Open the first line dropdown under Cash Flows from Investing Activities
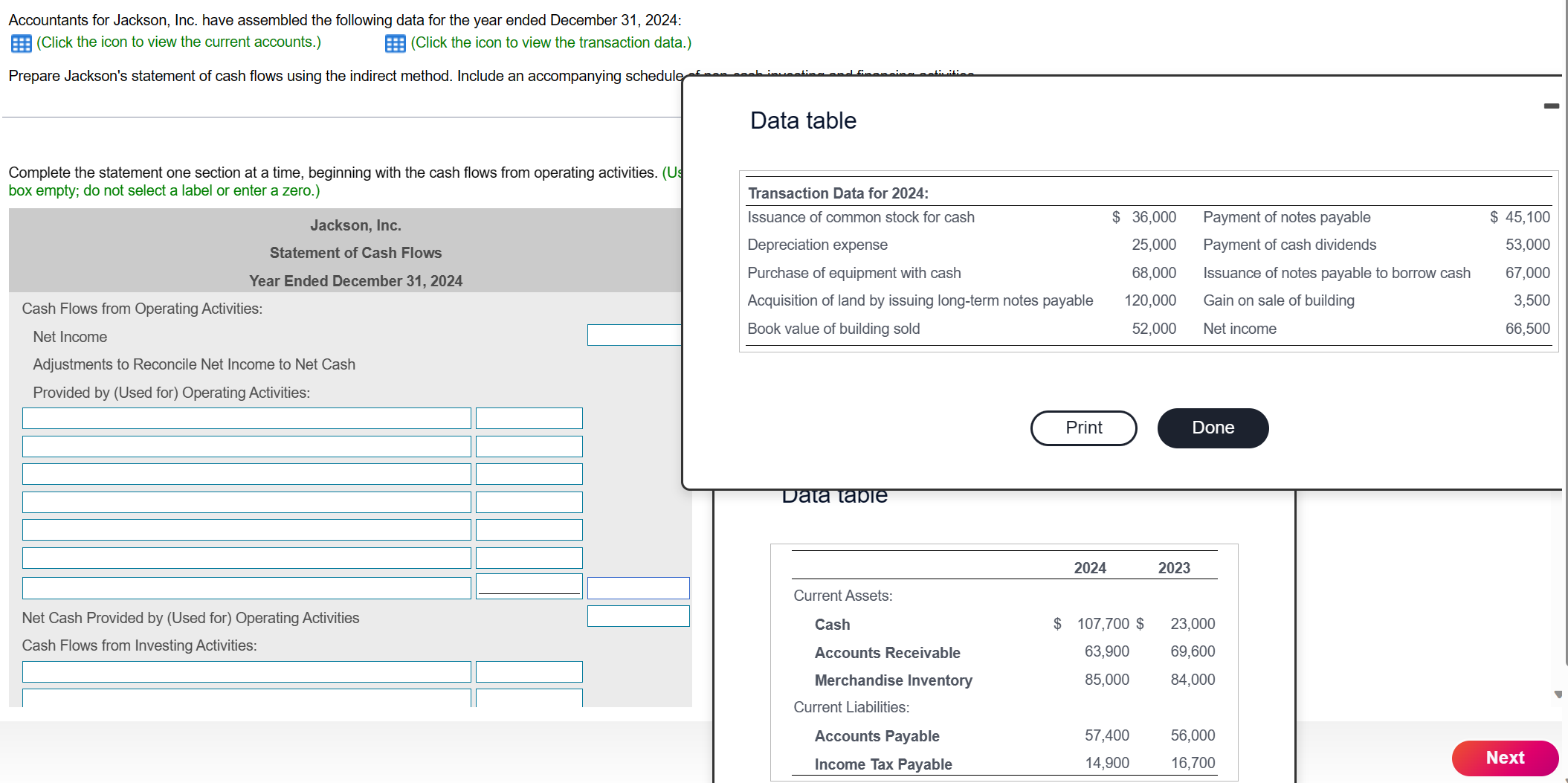 (247, 671)
